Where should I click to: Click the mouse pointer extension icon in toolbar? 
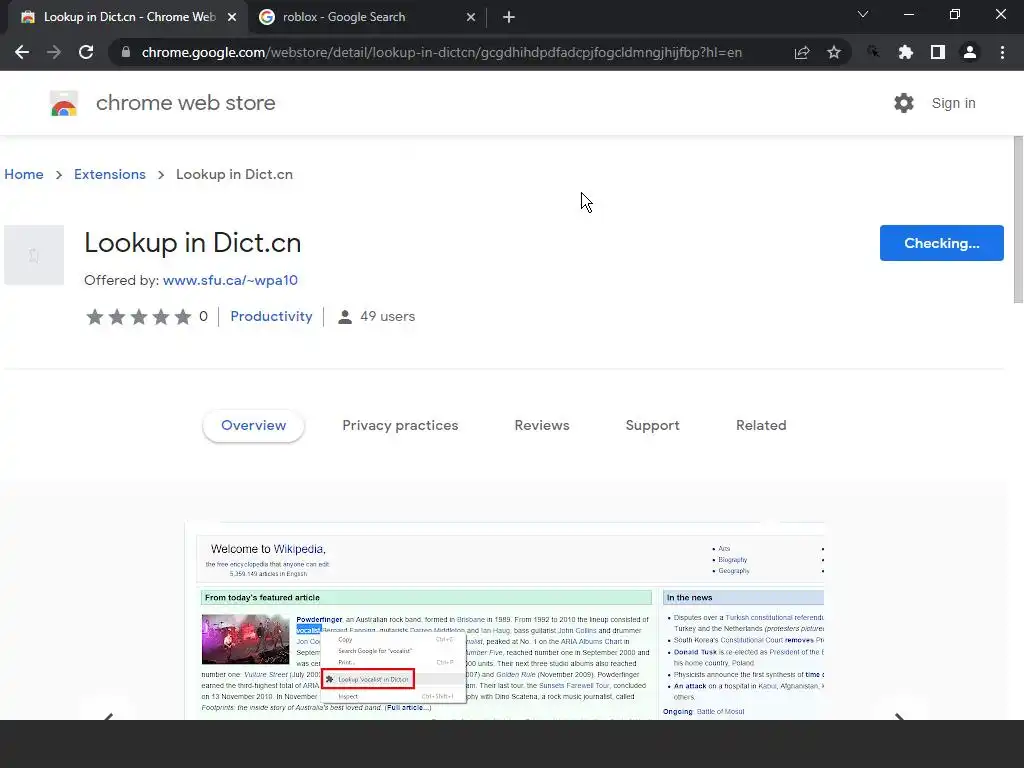(x=874, y=52)
